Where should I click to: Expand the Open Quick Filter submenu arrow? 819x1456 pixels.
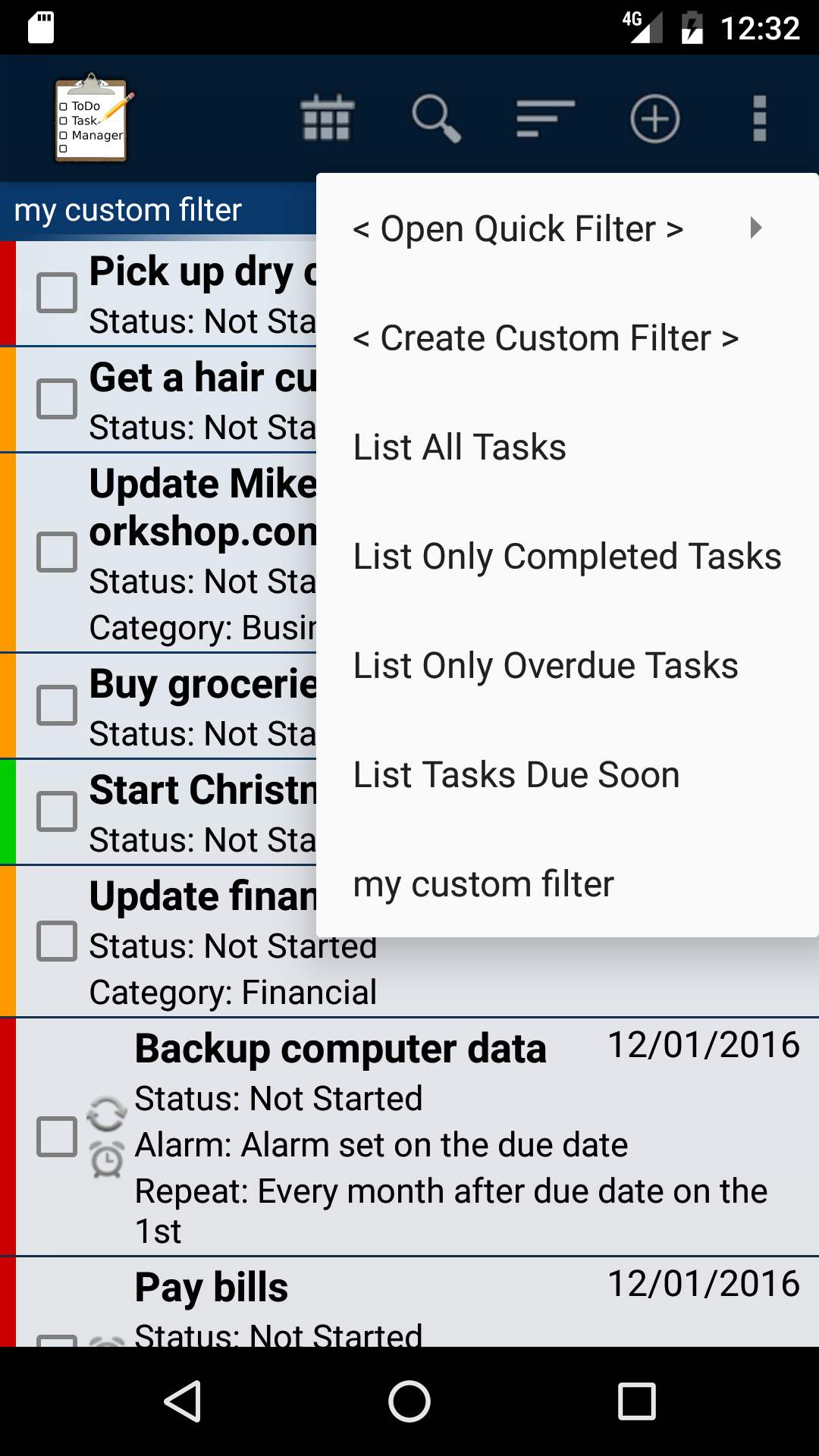755,228
